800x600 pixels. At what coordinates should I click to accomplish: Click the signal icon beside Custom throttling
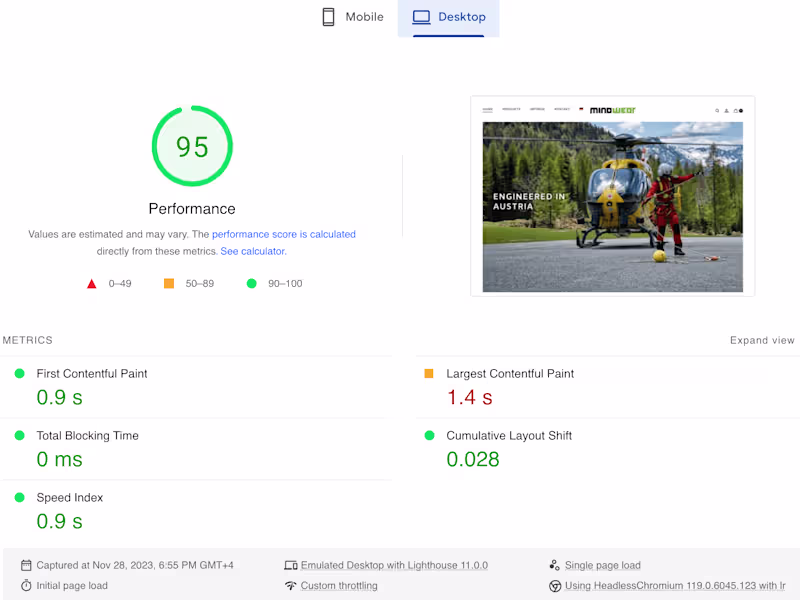290,586
